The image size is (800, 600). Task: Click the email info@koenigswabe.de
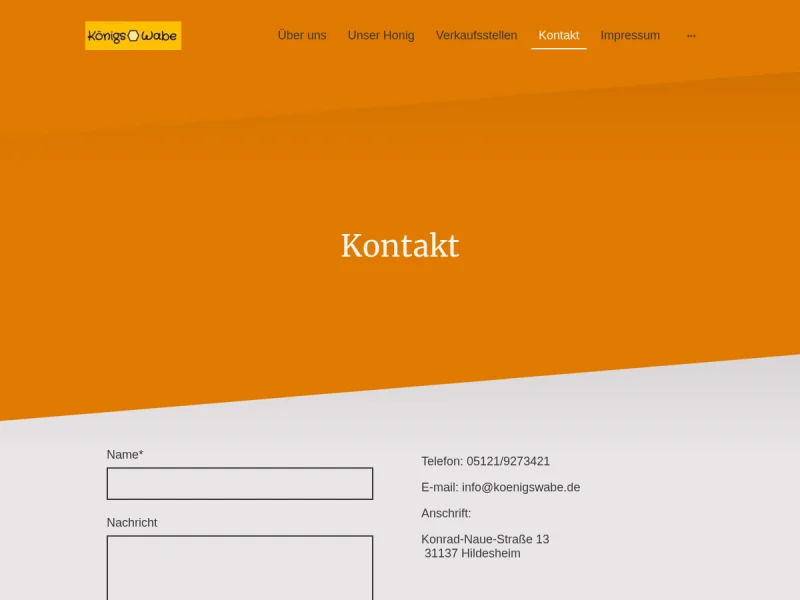coord(521,488)
